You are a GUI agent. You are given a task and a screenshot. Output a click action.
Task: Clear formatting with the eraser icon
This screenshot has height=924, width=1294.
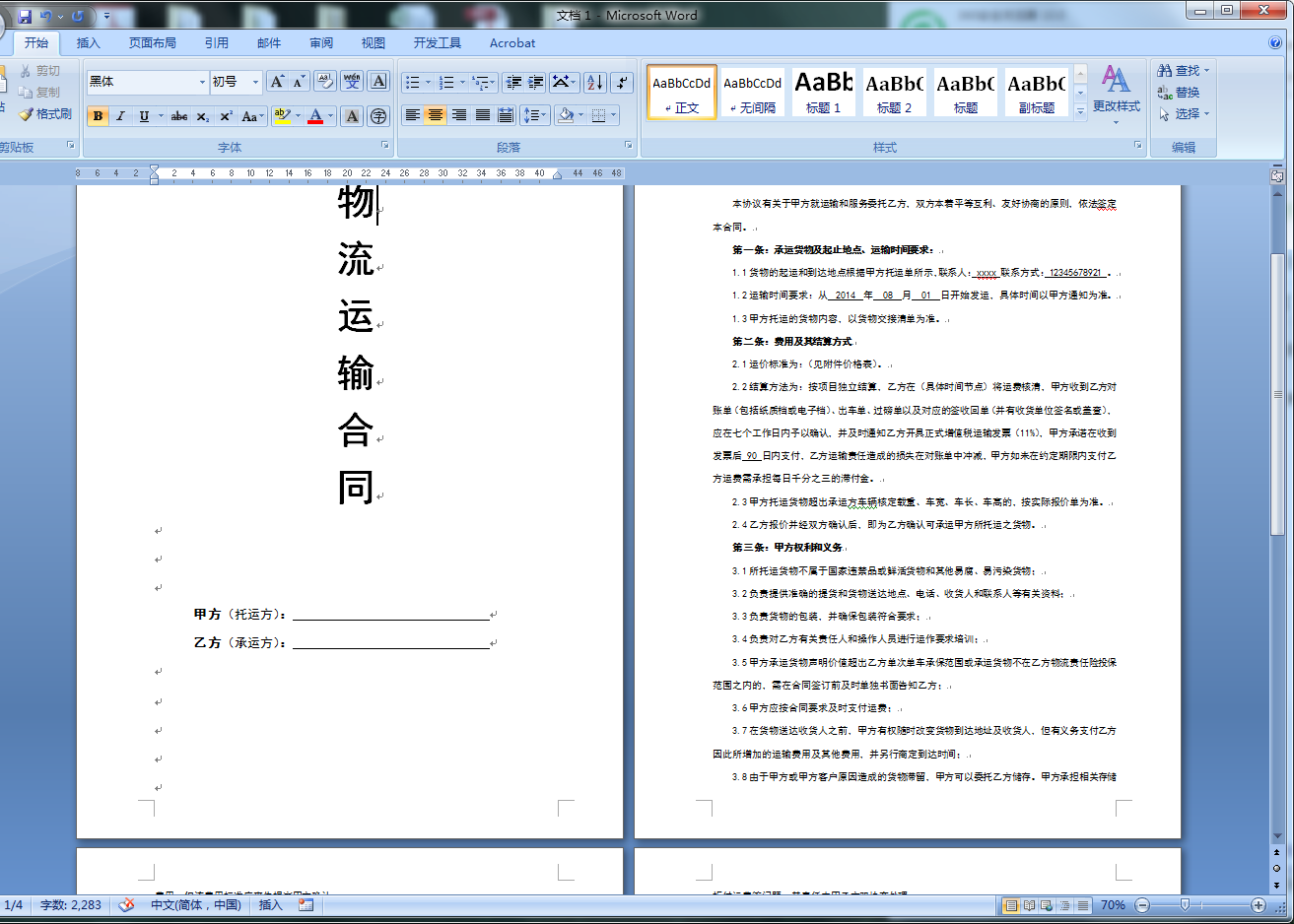click(x=325, y=82)
